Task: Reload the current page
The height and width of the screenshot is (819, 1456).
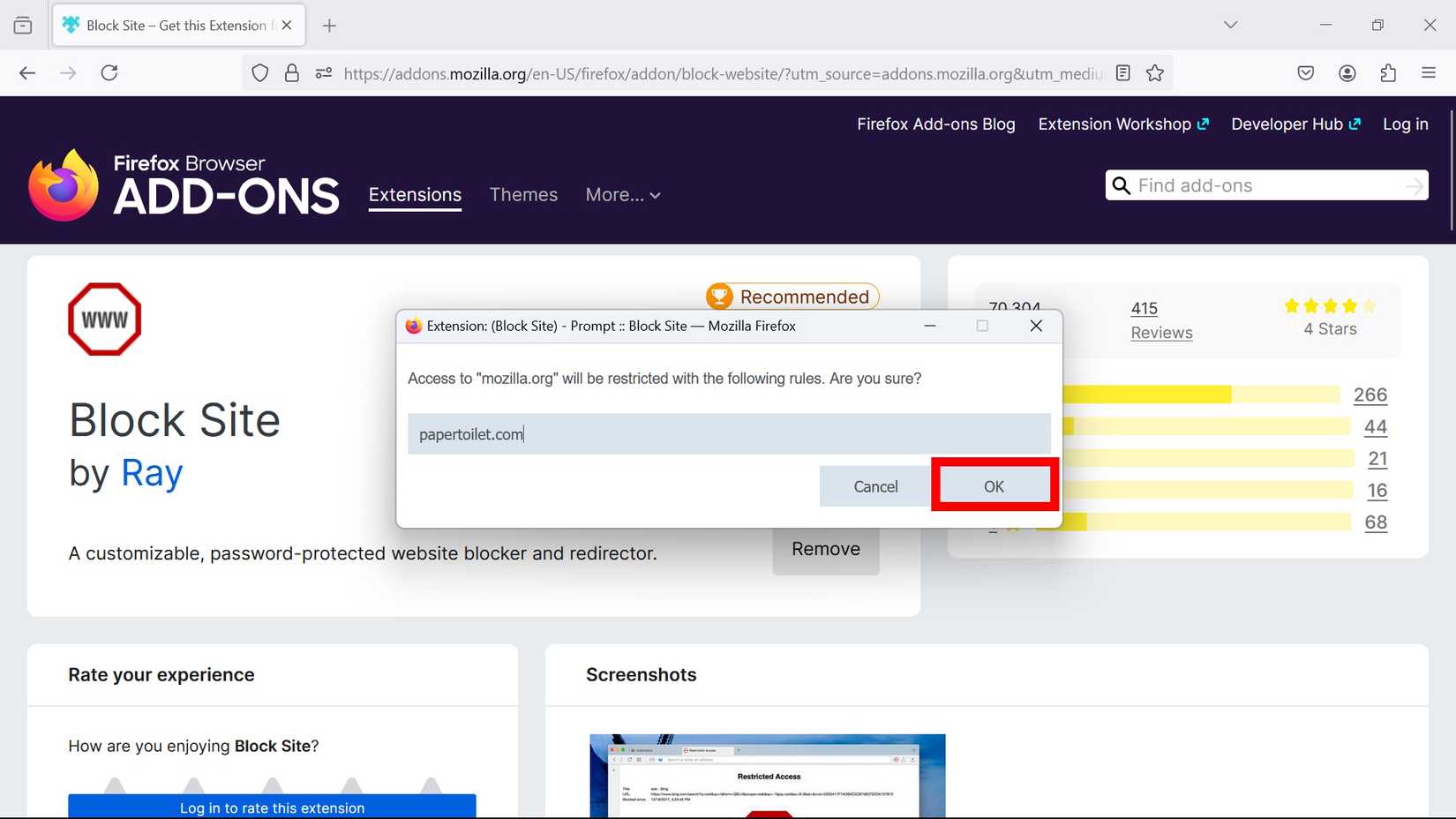Action: pos(109,73)
